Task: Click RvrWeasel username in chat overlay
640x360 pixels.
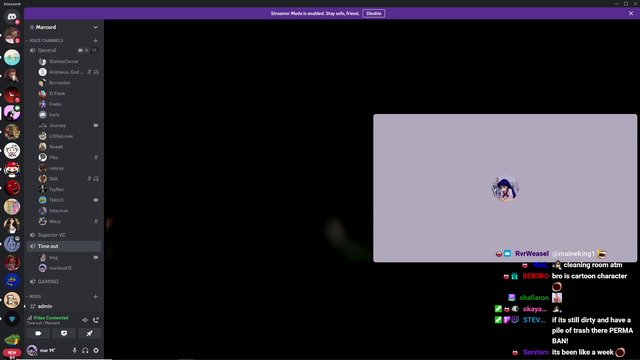Action: click(x=531, y=253)
